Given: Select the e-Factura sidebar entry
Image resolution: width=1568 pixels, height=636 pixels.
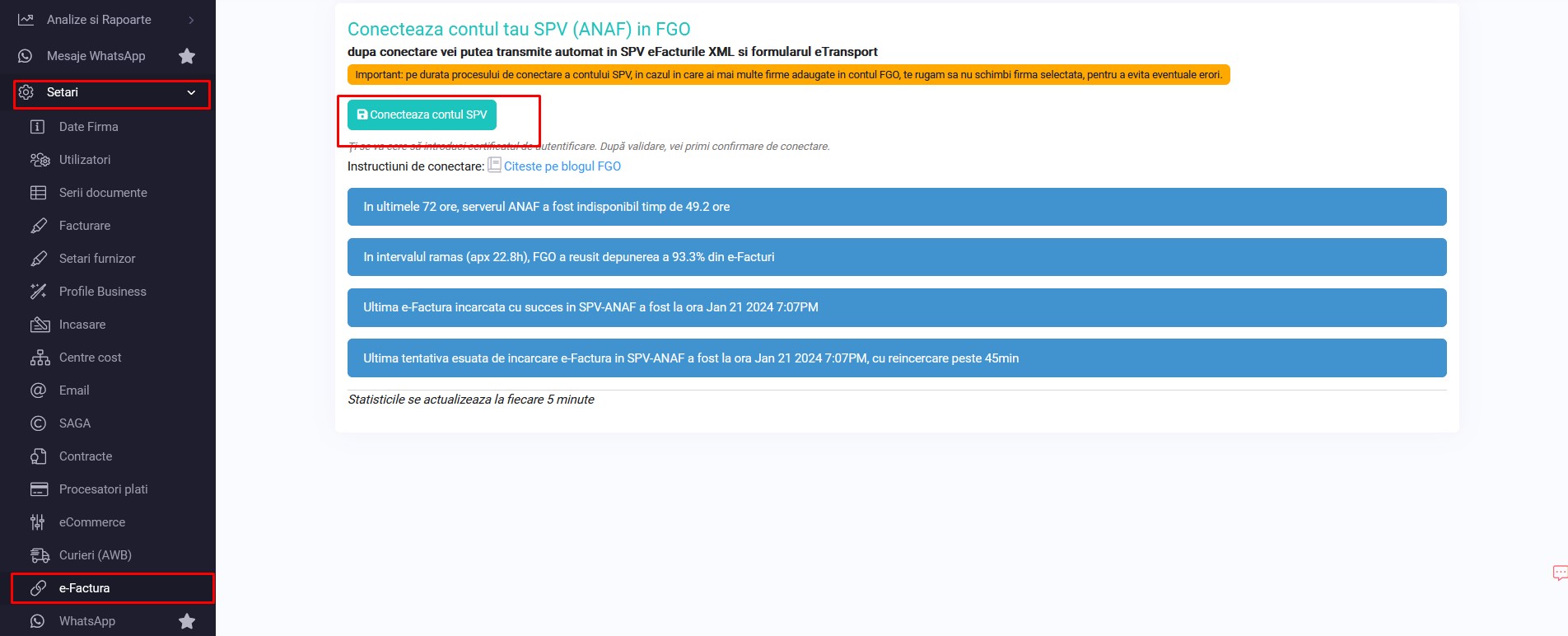Looking at the screenshot, I should coord(84,588).
